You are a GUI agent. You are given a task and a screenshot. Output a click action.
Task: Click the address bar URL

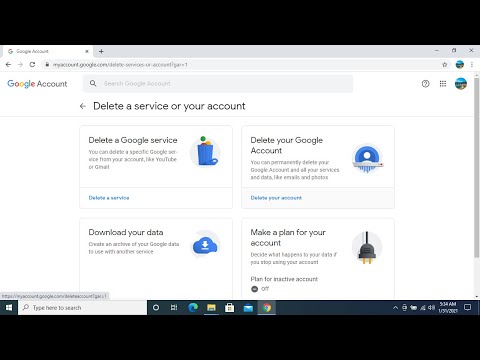[x=120, y=65]
